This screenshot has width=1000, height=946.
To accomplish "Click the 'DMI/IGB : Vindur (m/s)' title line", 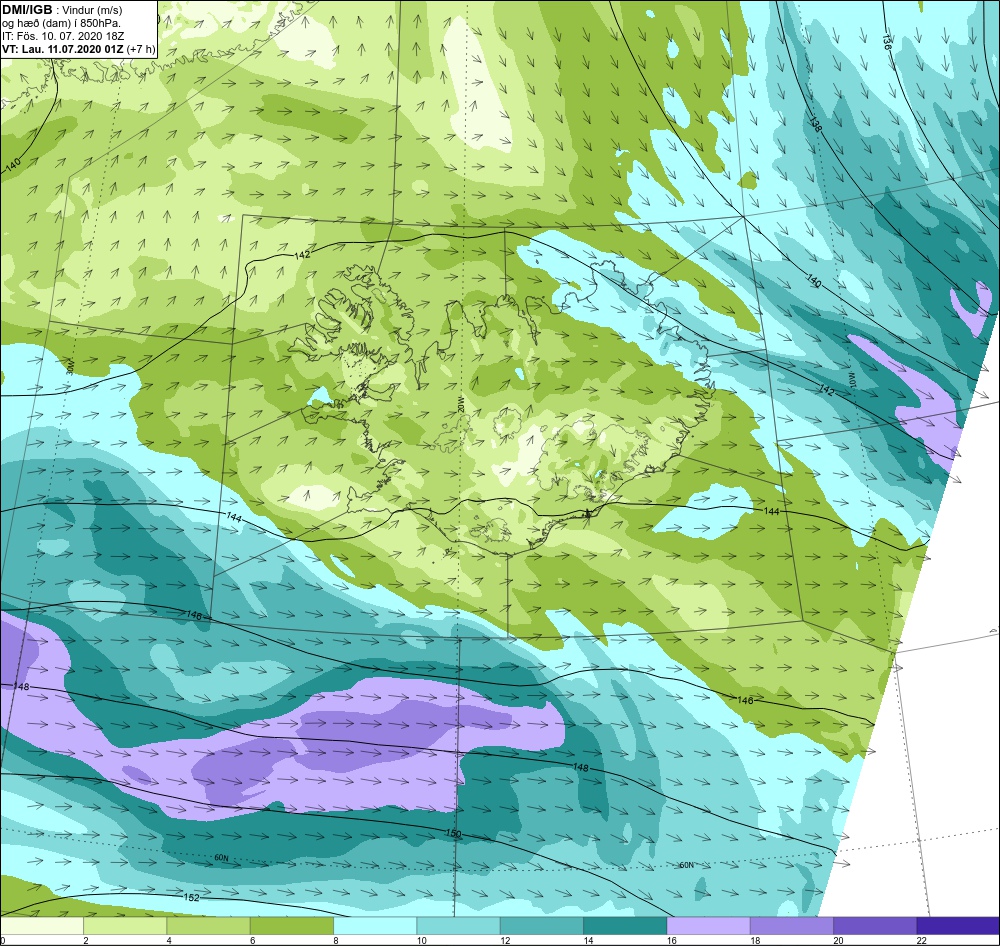I will [x=62, y=10].
